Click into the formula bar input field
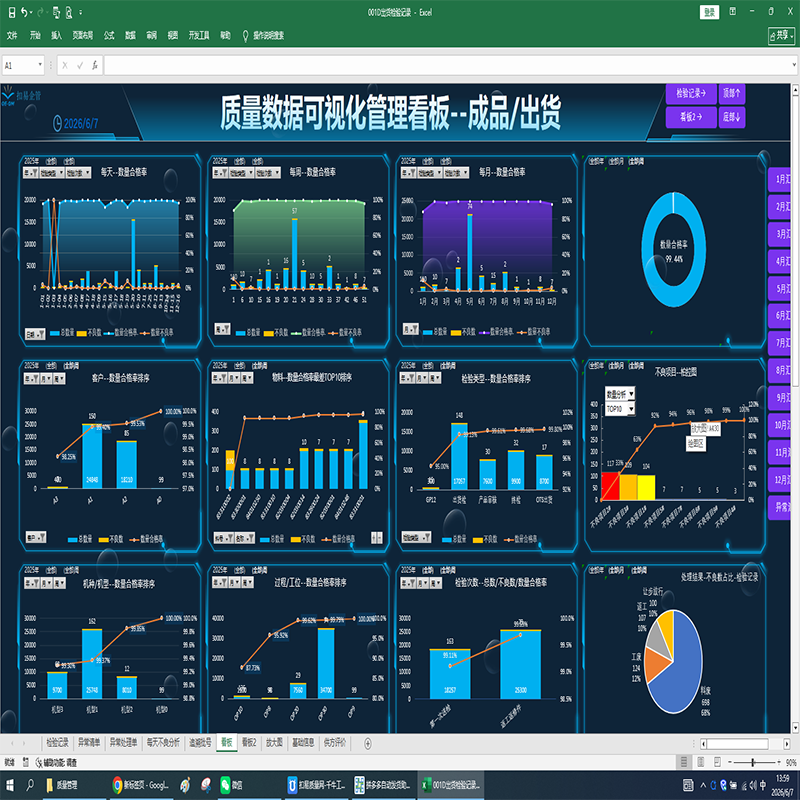Viewport: 800px width, 800px height. pos(446,65)
